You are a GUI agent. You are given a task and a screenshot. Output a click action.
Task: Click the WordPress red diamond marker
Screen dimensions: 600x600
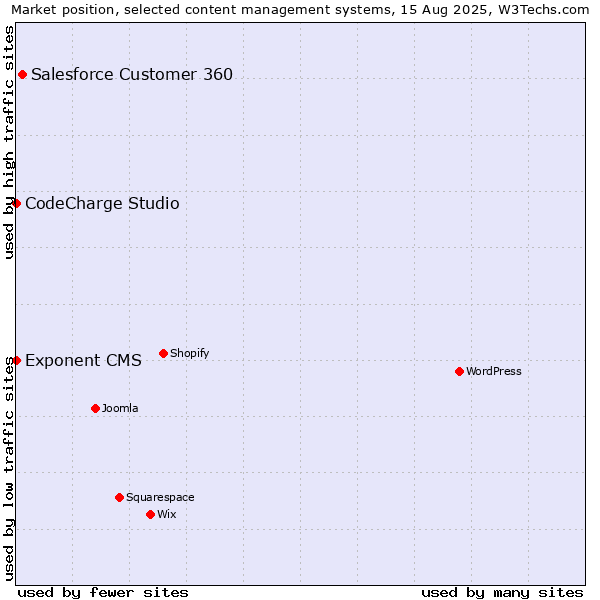[460, 372]
